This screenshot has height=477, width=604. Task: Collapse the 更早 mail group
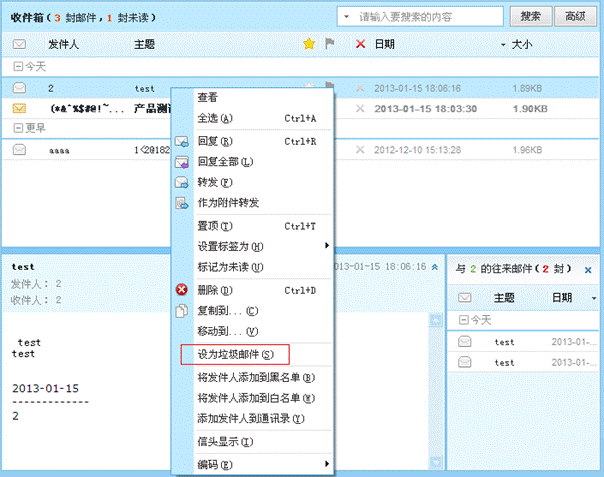pyautogui.click(x=18, y=129)
